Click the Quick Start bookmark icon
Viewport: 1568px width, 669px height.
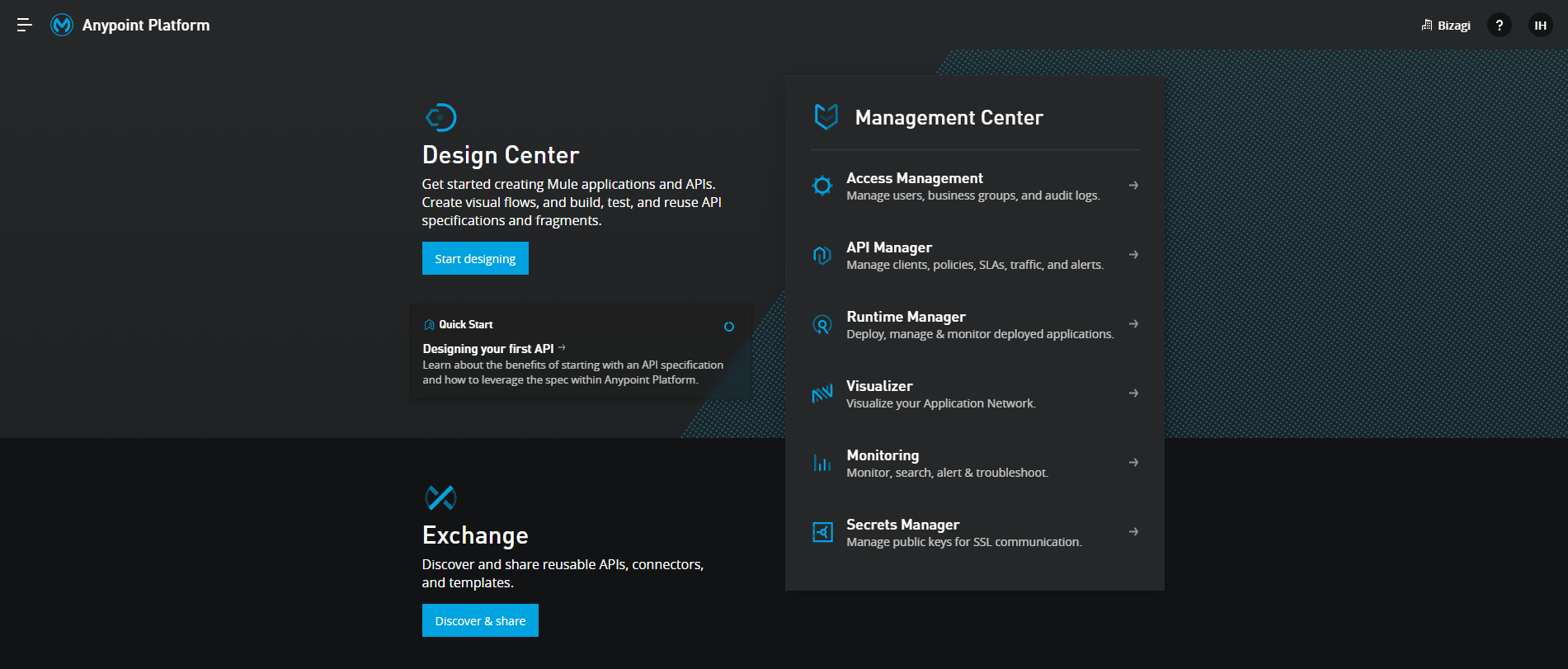tap(429, 325)
